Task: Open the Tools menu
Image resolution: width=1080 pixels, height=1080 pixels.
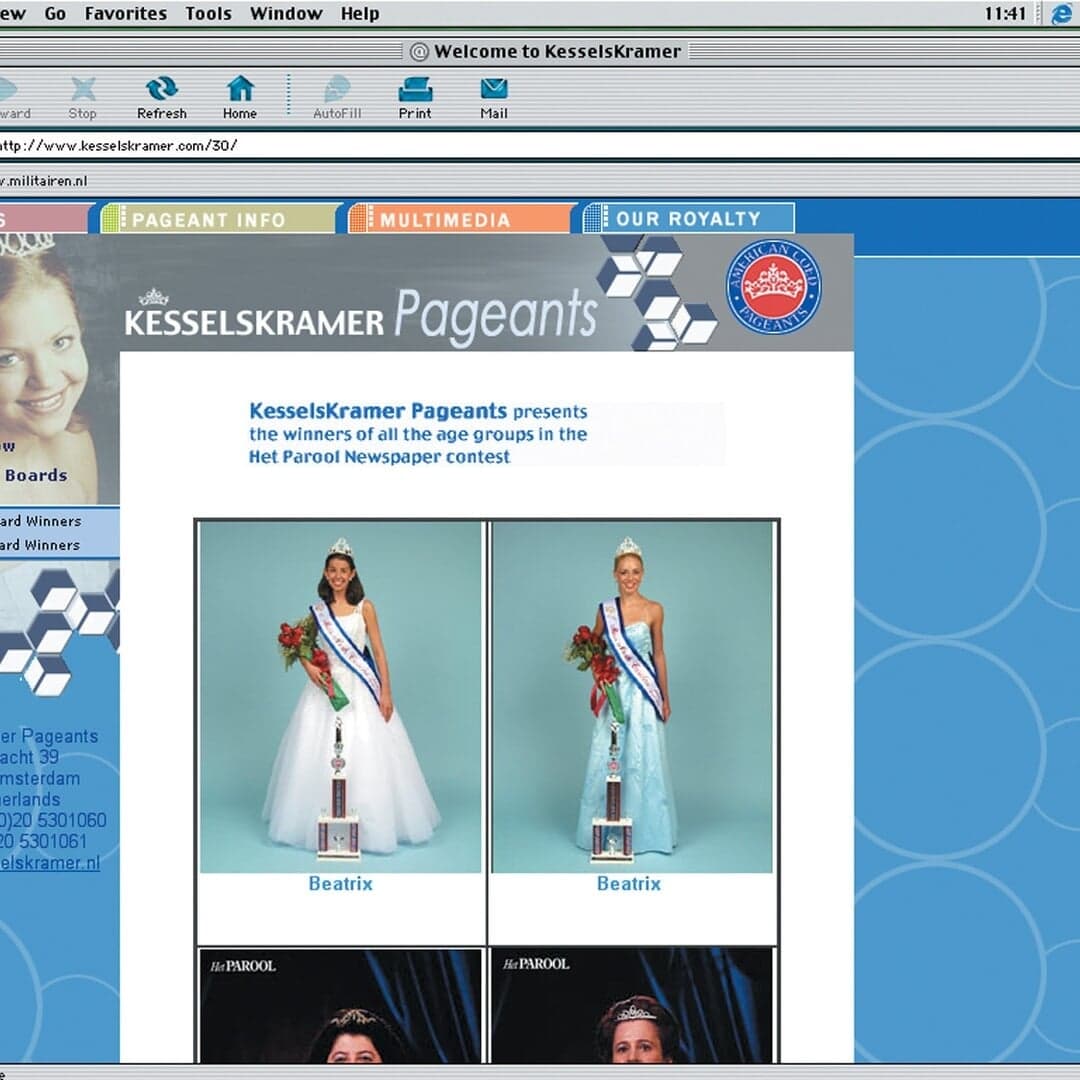Action: (x=207, y=13)
